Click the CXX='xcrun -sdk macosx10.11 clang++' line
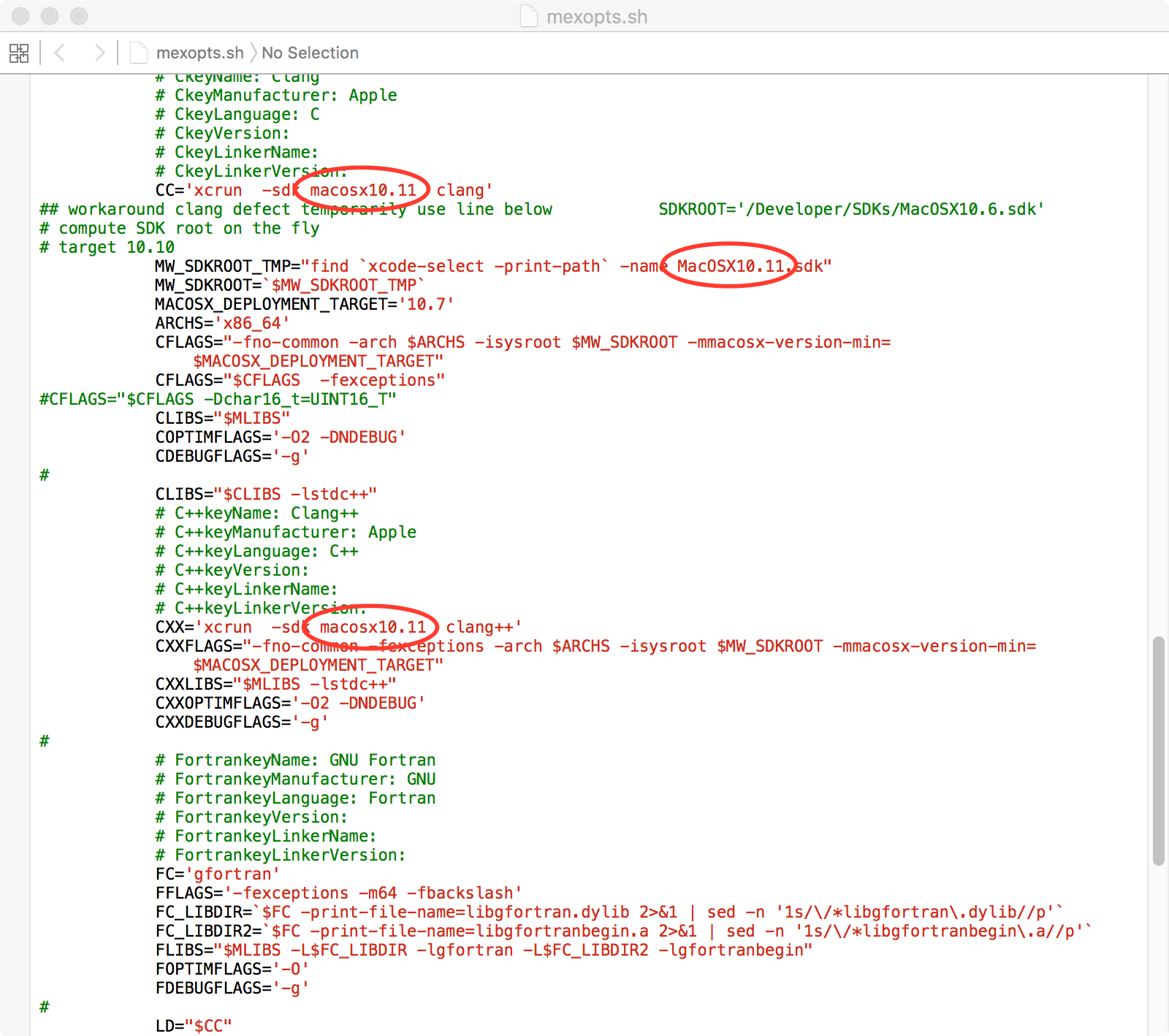Screen dimensions: 1169x1036 pos(338,627)
